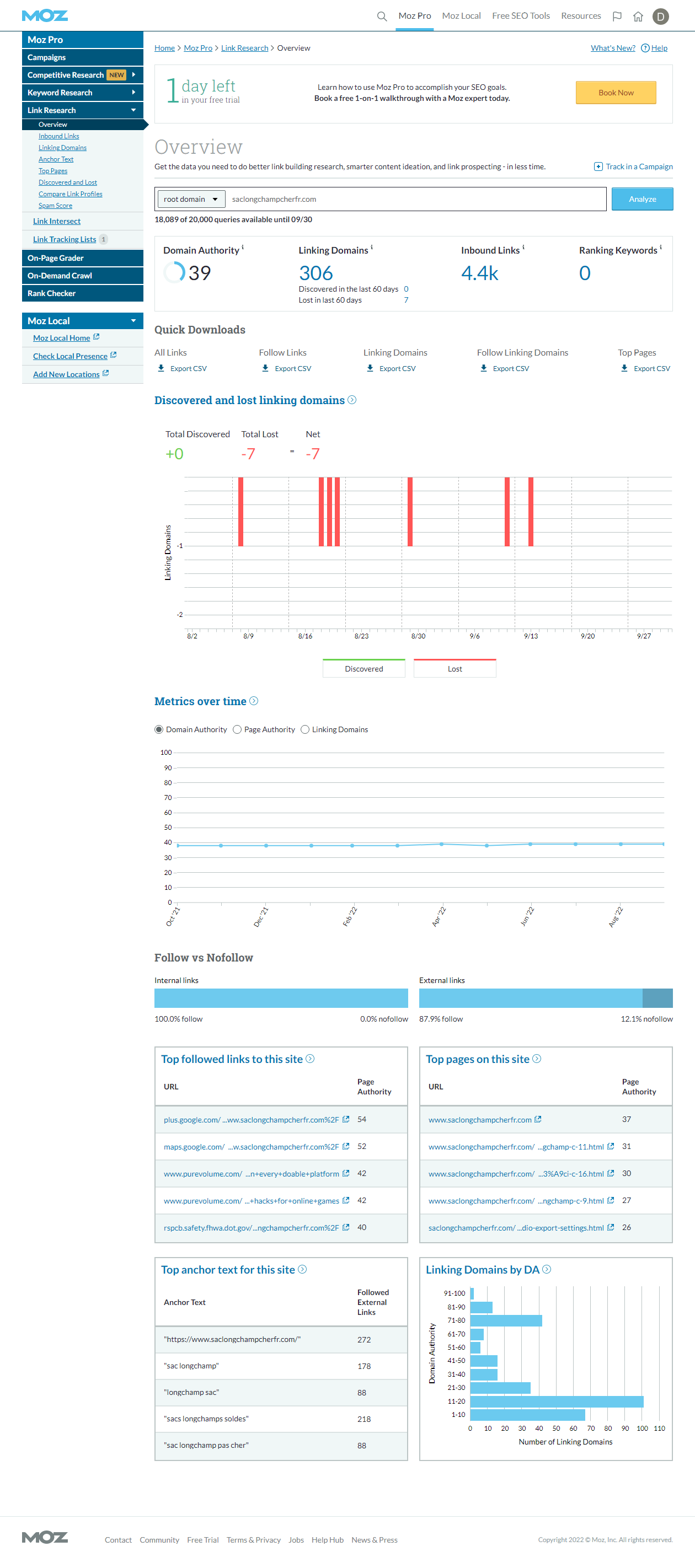Screen dimensions: 695x1568
Task: Click the domain search input field
Action: click(416, 199)
